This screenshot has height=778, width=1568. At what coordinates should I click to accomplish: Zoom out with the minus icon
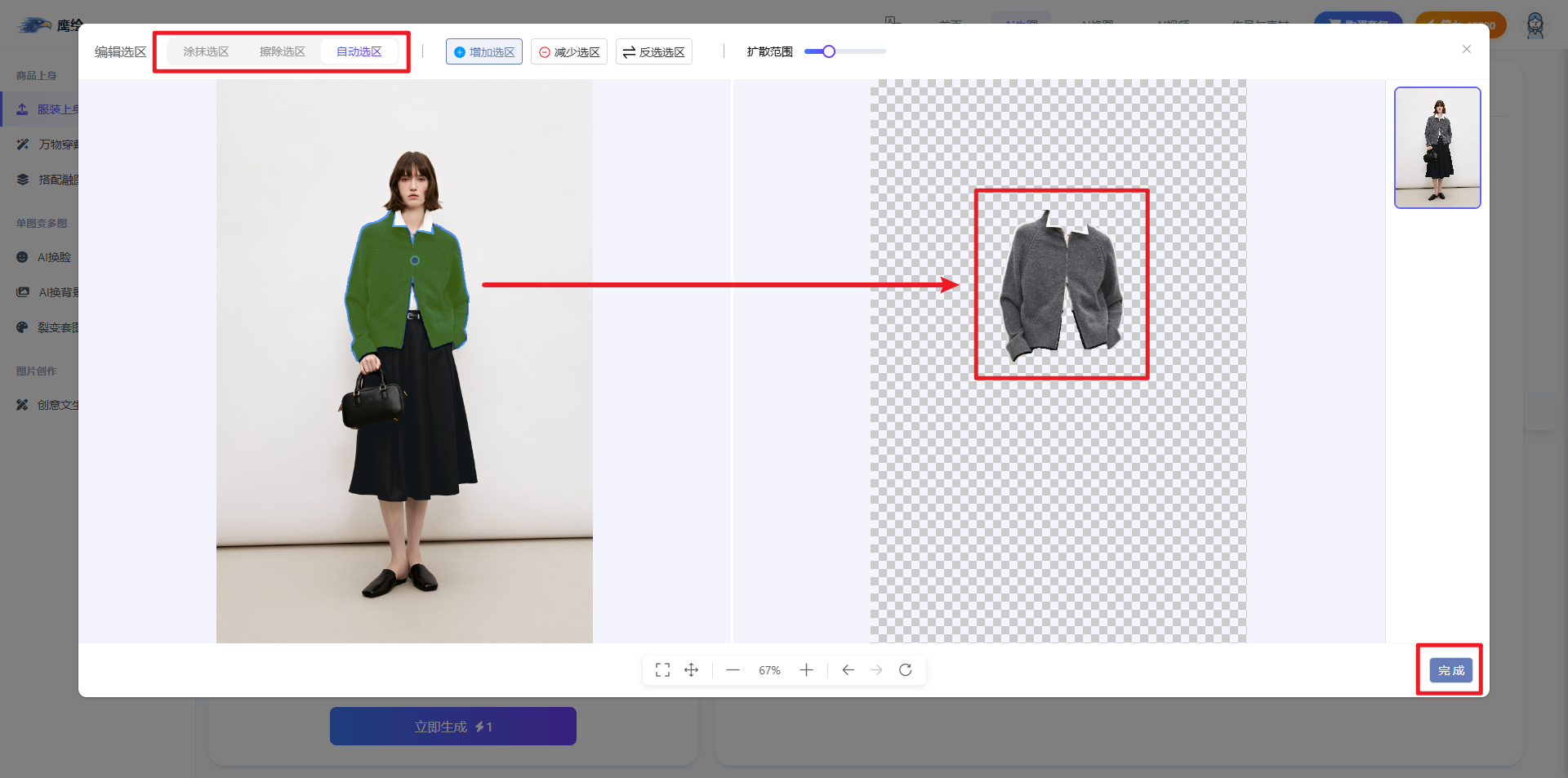(x=733, y=670)
